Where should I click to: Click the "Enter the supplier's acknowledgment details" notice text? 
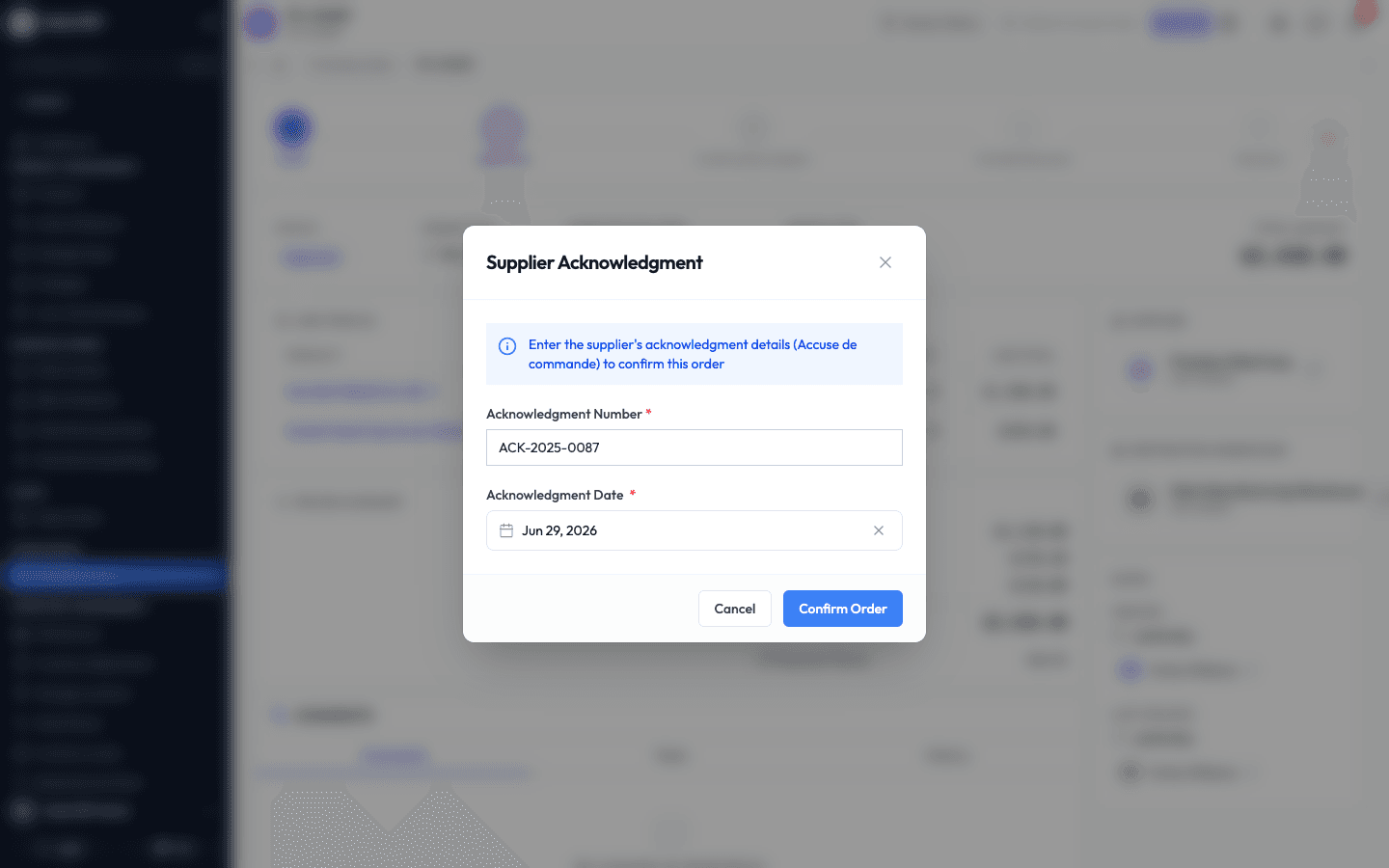pyautogui.click(x=693, y=354)
